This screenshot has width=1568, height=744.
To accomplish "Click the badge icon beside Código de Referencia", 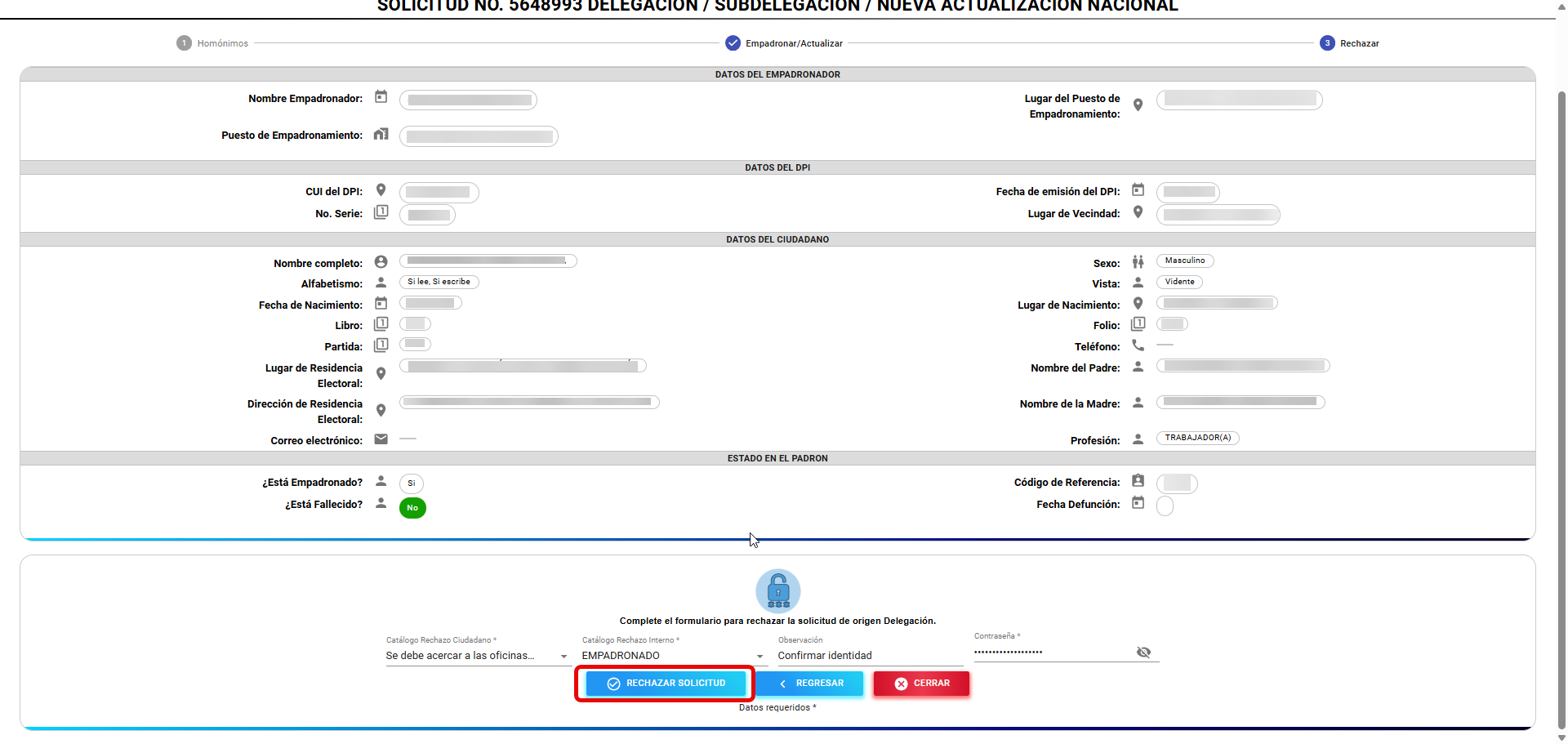I will (x=1138, y=481).
